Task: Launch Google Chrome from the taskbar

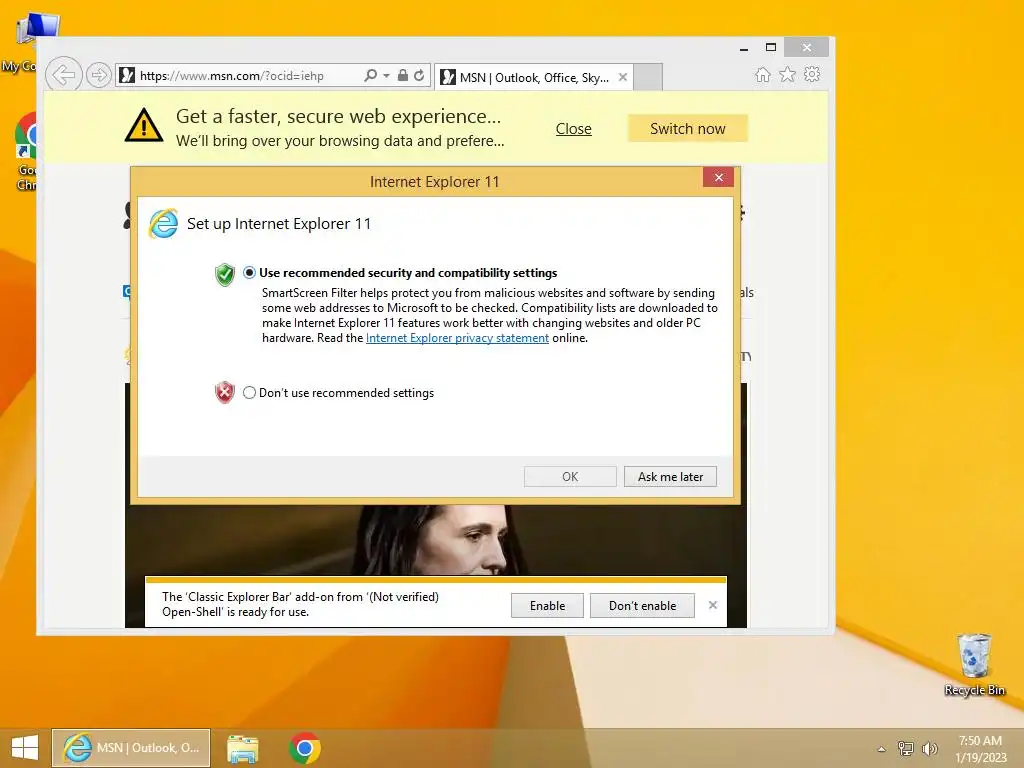Action: (x=304, y=748)
